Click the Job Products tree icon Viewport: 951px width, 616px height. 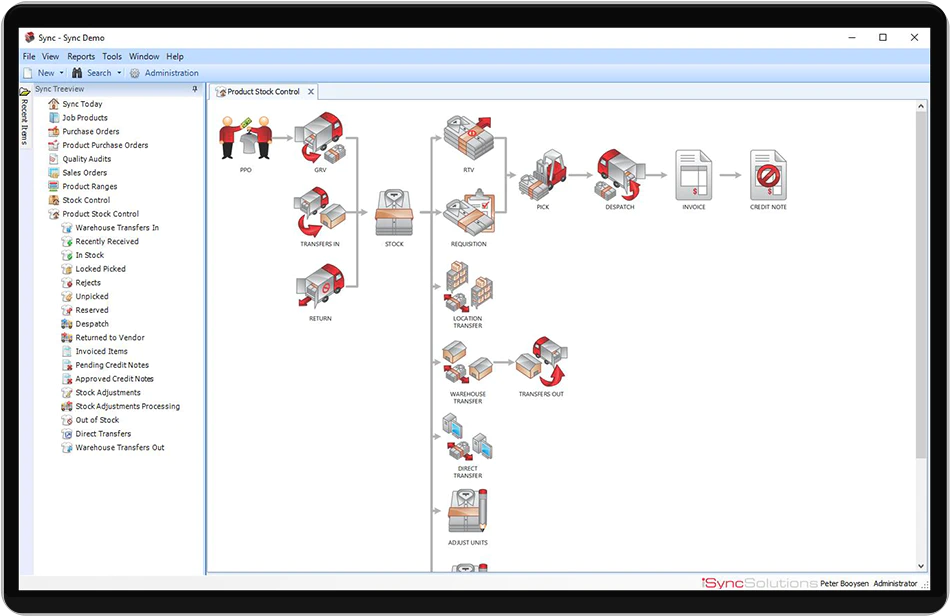[53, 118]
